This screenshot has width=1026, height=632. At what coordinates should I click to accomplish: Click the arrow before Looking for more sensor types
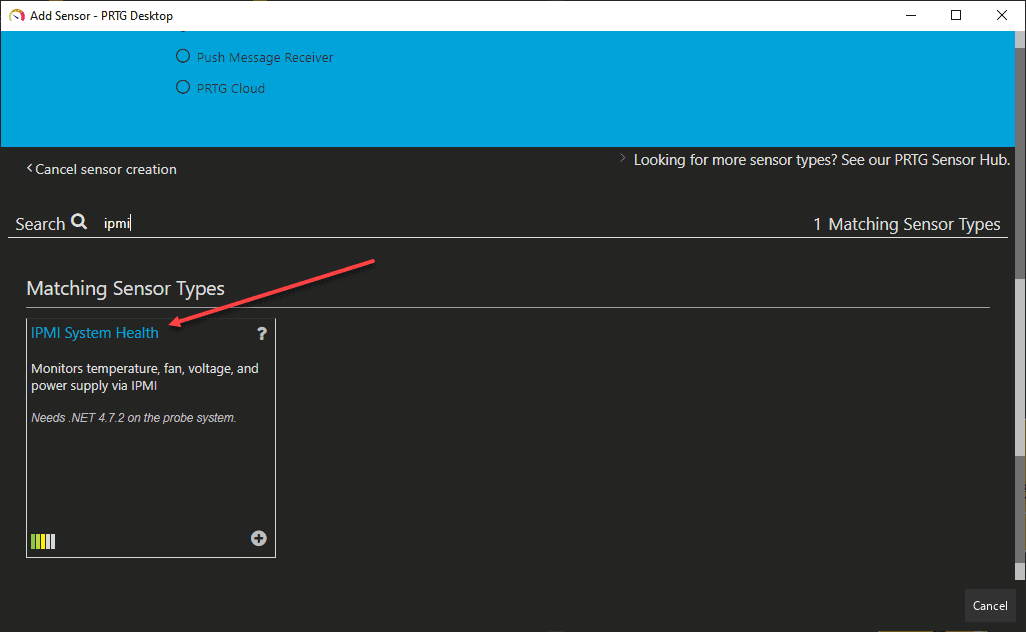[x=622, y=158]
